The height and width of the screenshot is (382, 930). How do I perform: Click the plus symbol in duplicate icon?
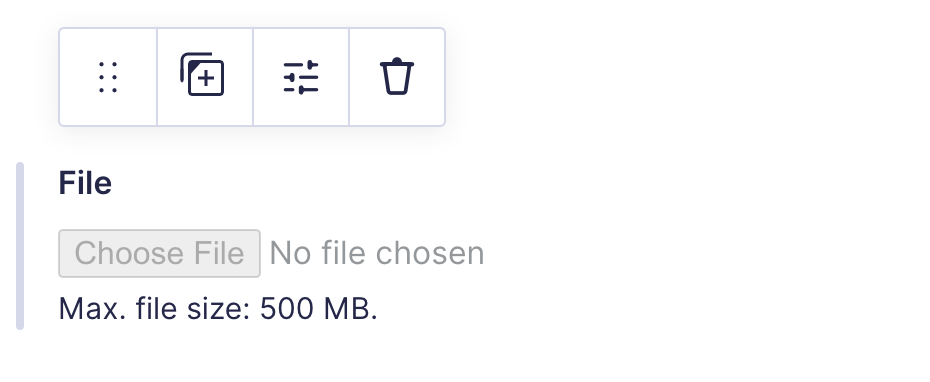(x=206, y=78)
